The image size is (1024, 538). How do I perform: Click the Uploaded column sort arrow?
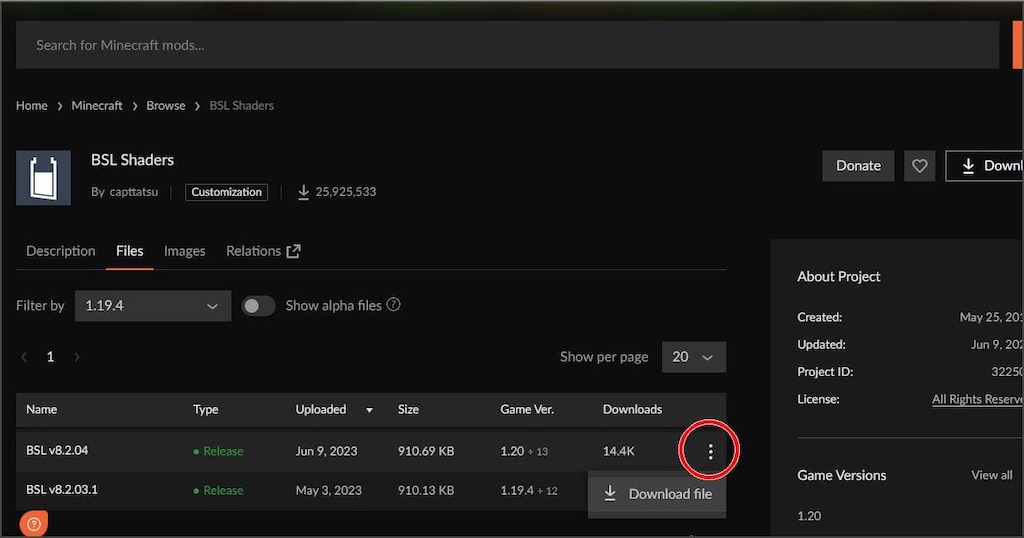point(369,410)
